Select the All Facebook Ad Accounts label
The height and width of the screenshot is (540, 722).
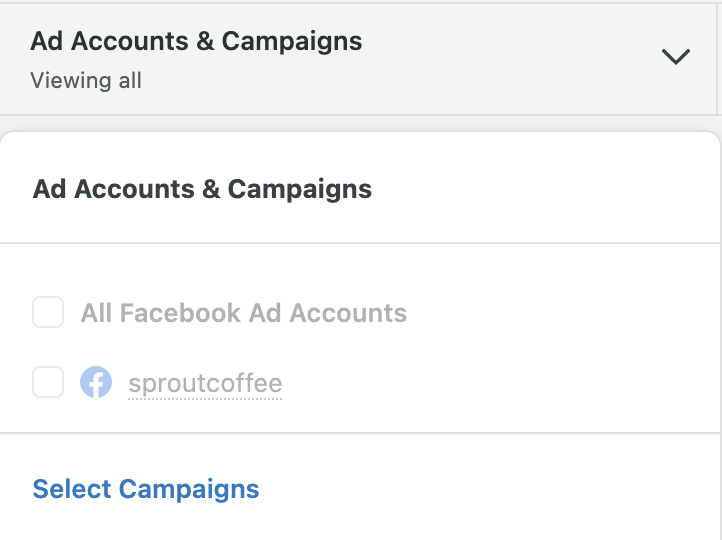click(244, 313)
